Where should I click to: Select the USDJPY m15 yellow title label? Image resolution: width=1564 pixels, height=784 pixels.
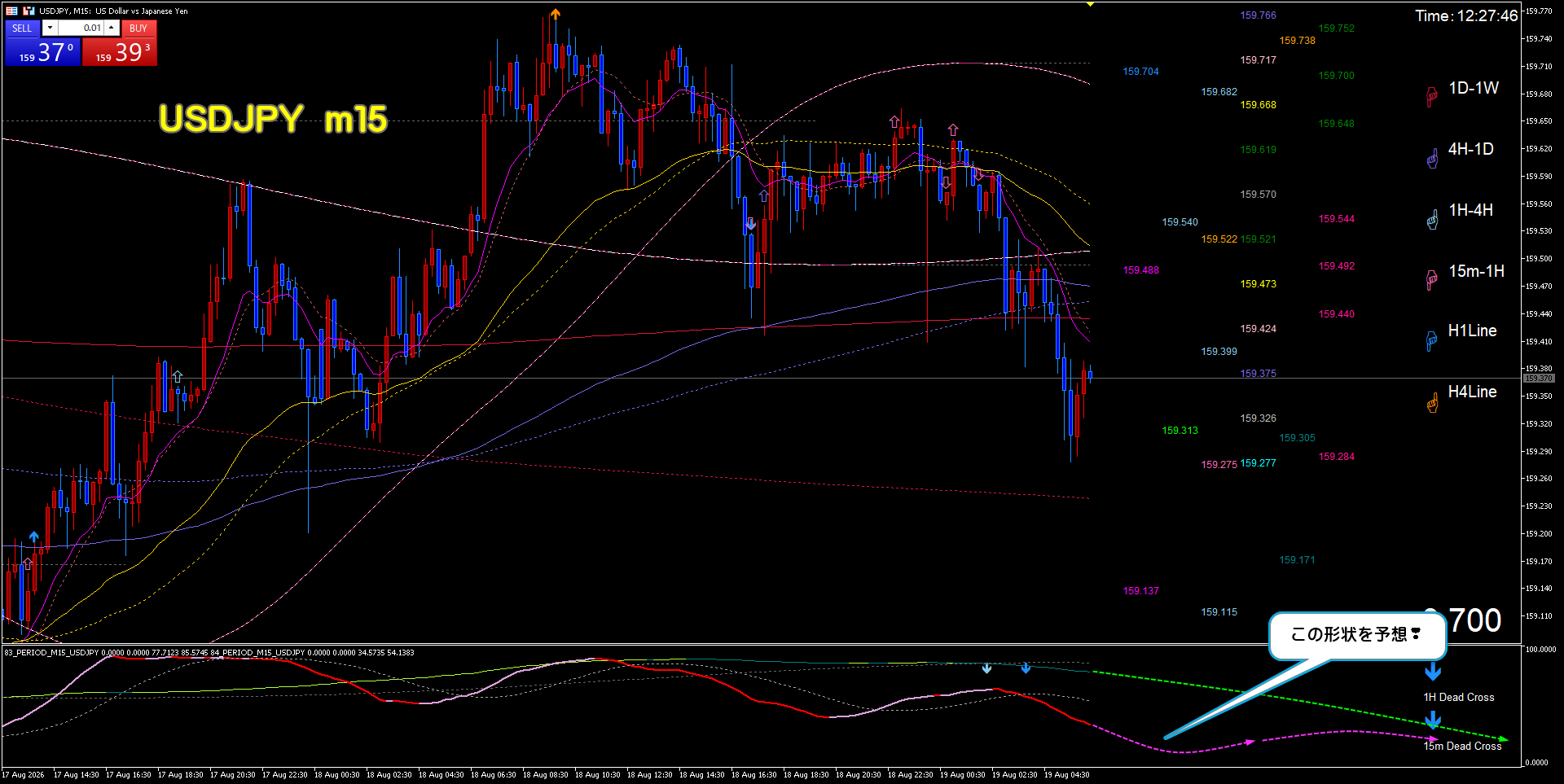click(273, 119)
